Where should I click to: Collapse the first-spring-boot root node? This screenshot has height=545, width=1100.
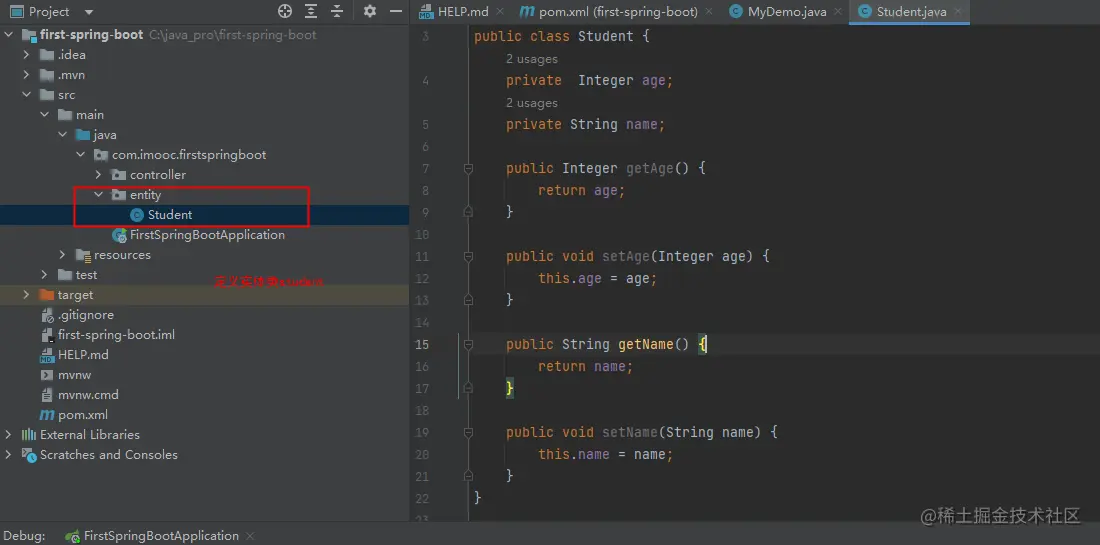8,35
